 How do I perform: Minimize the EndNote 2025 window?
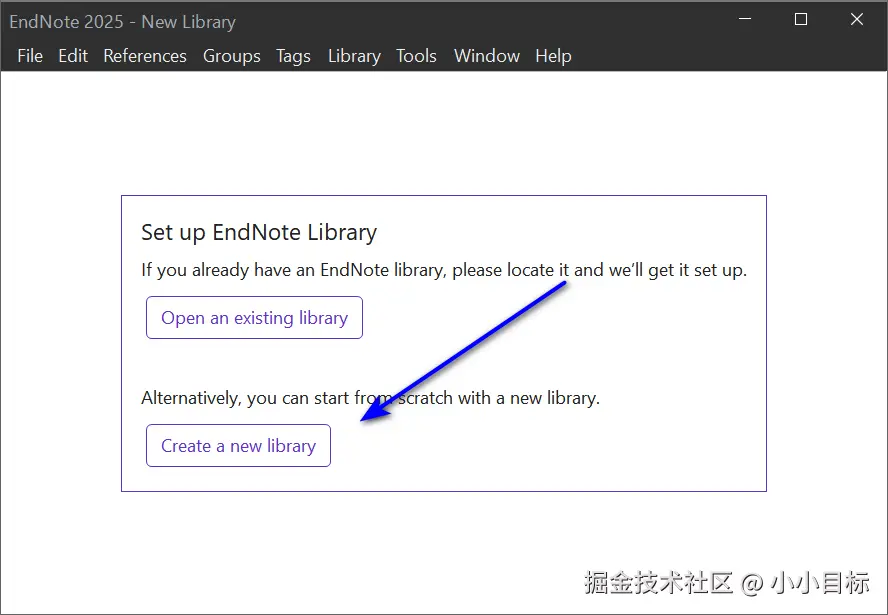click(x=745, y=19)
